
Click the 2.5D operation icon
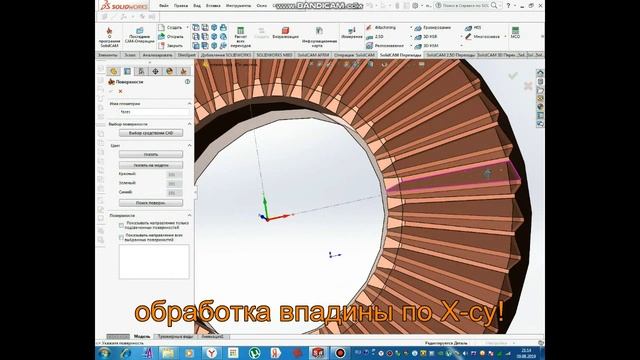pos(369,37)
